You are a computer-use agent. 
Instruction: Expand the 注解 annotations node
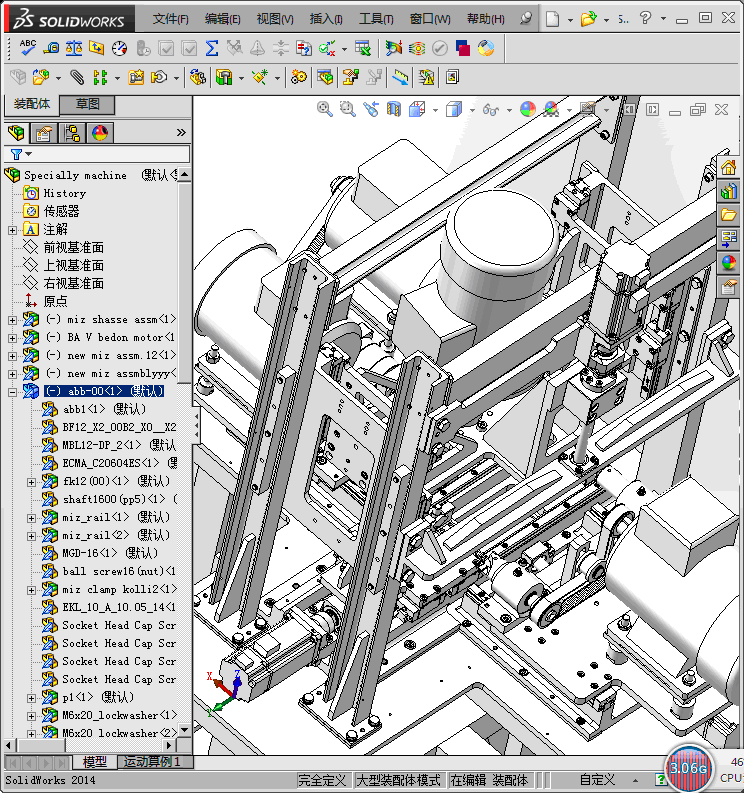pos(12,230)
